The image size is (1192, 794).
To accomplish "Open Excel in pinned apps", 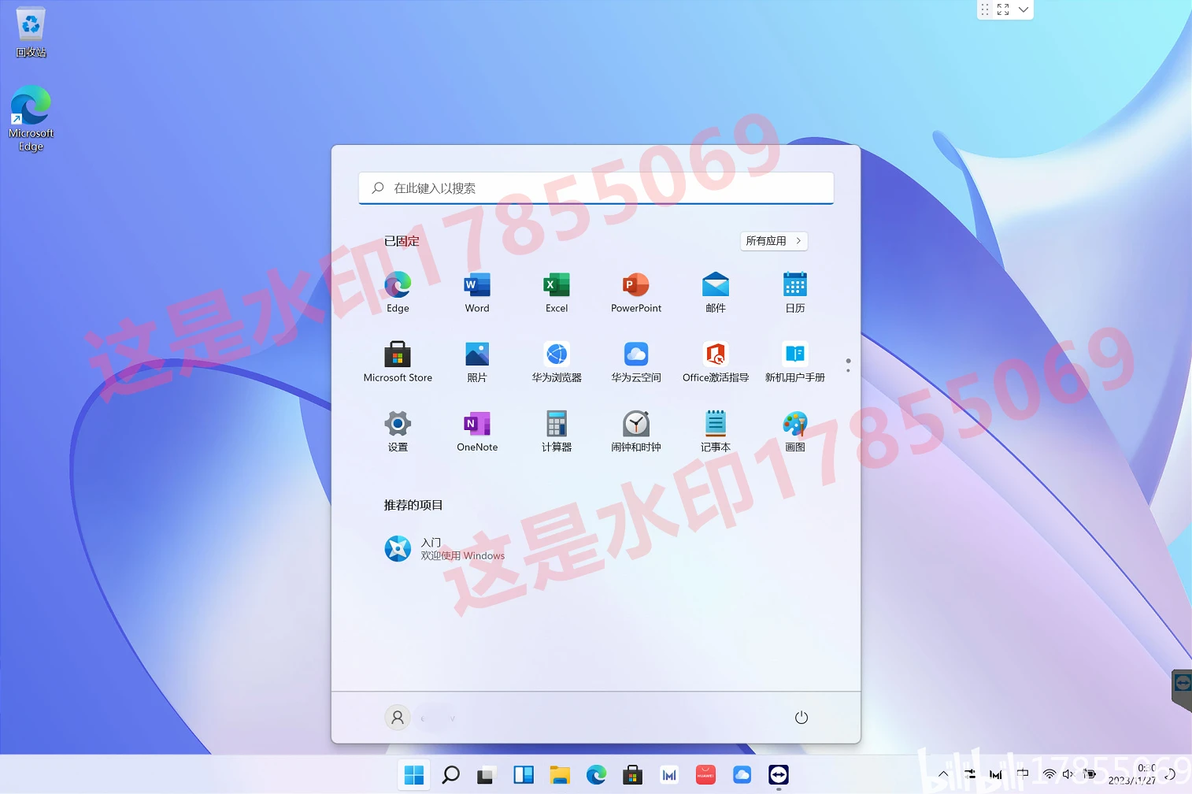I will [556, 292].
